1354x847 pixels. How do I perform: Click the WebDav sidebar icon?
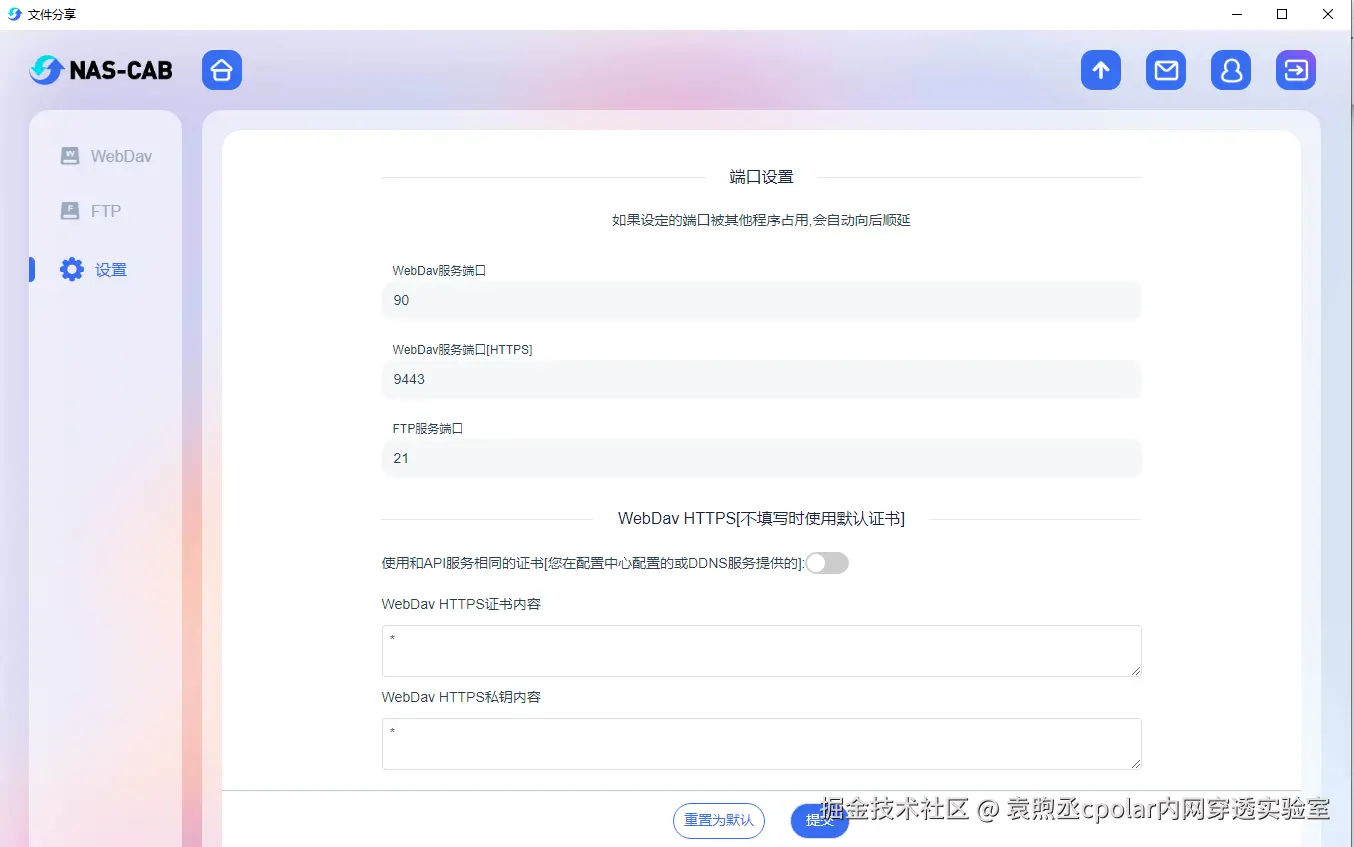tap(70, 156)
